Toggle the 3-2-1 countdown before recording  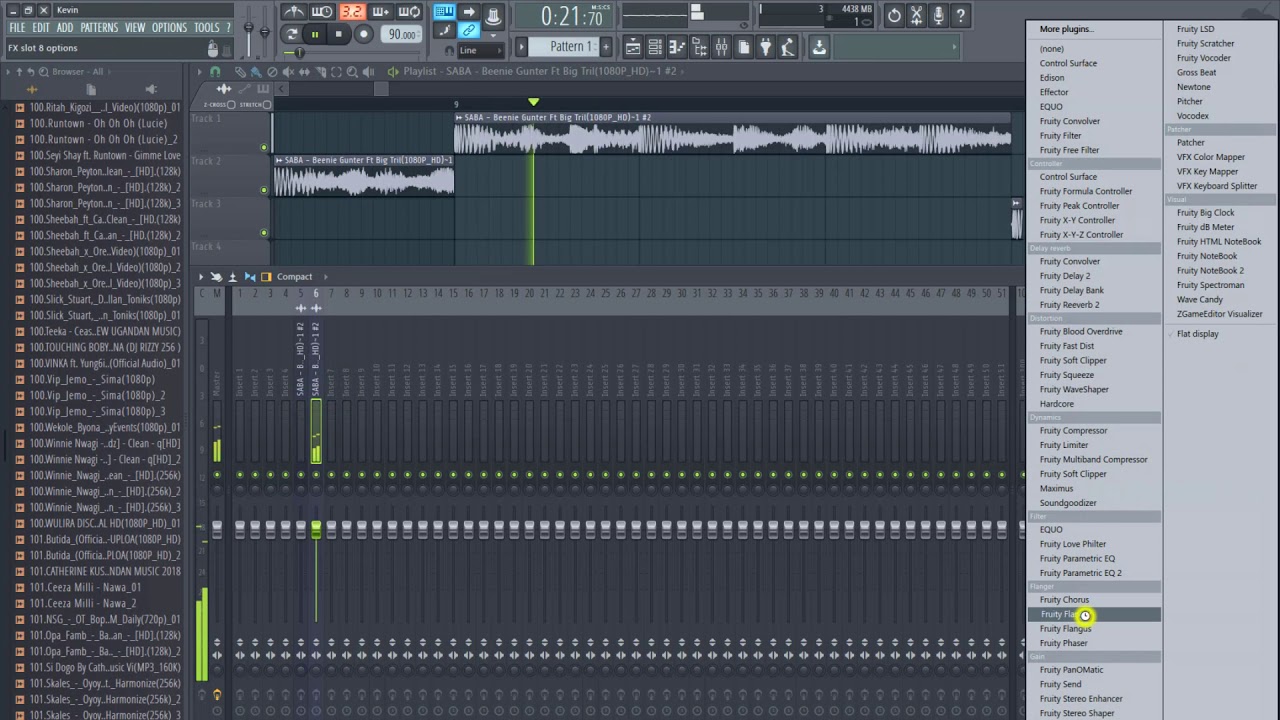point(352,12)
